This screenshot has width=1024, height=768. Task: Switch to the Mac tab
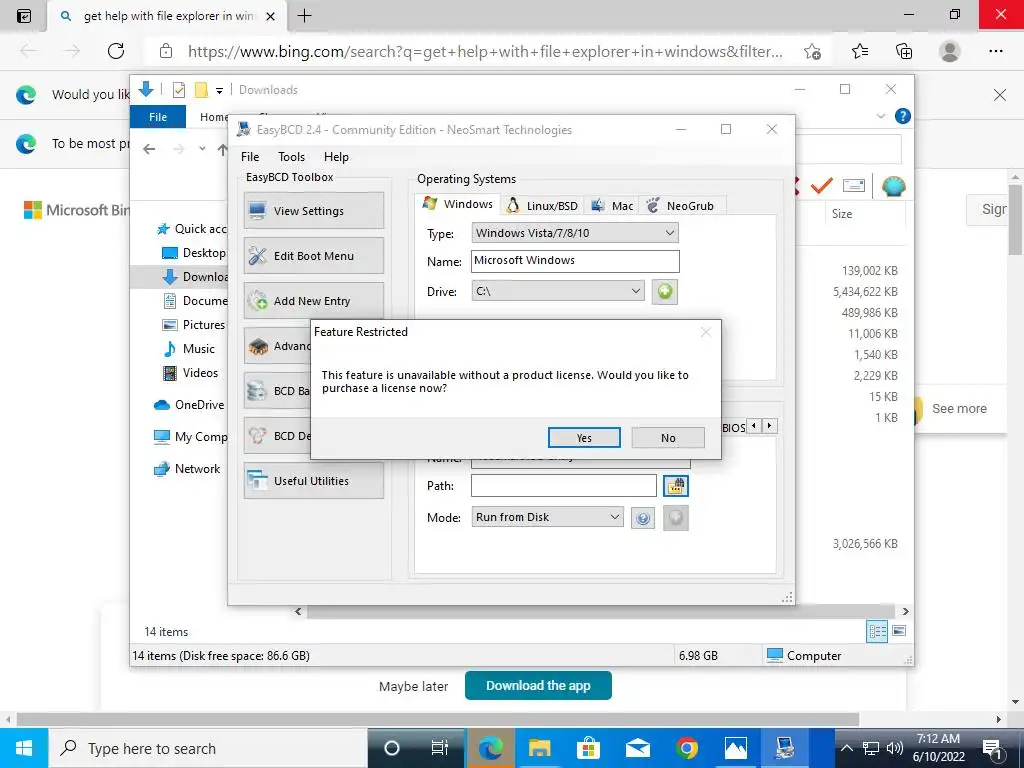point(613,206)
